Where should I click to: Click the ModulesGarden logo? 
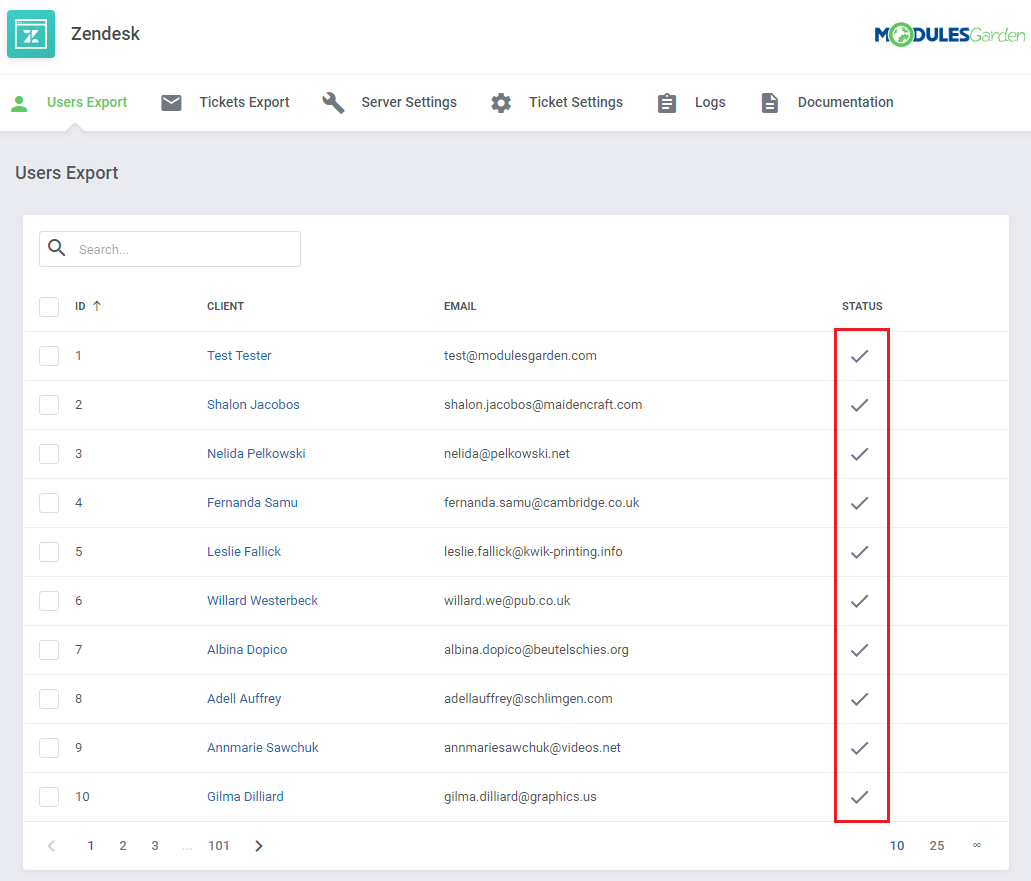949,34
